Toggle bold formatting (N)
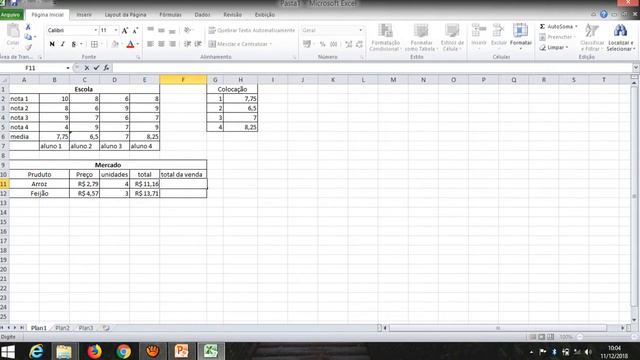The image size is (640, 360). 52,44
